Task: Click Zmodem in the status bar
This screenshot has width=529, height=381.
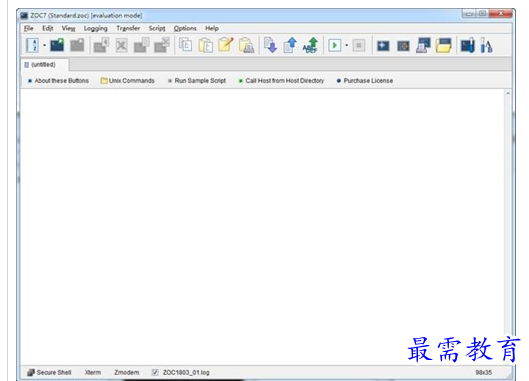Action: [x=127, y=372]
